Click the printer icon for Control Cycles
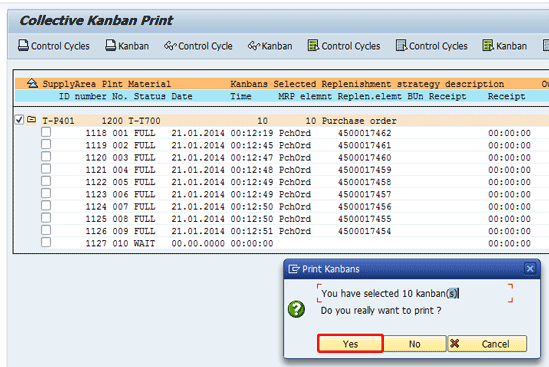The width and height of the screenshot is (549, 367). [x=23, y=46]
